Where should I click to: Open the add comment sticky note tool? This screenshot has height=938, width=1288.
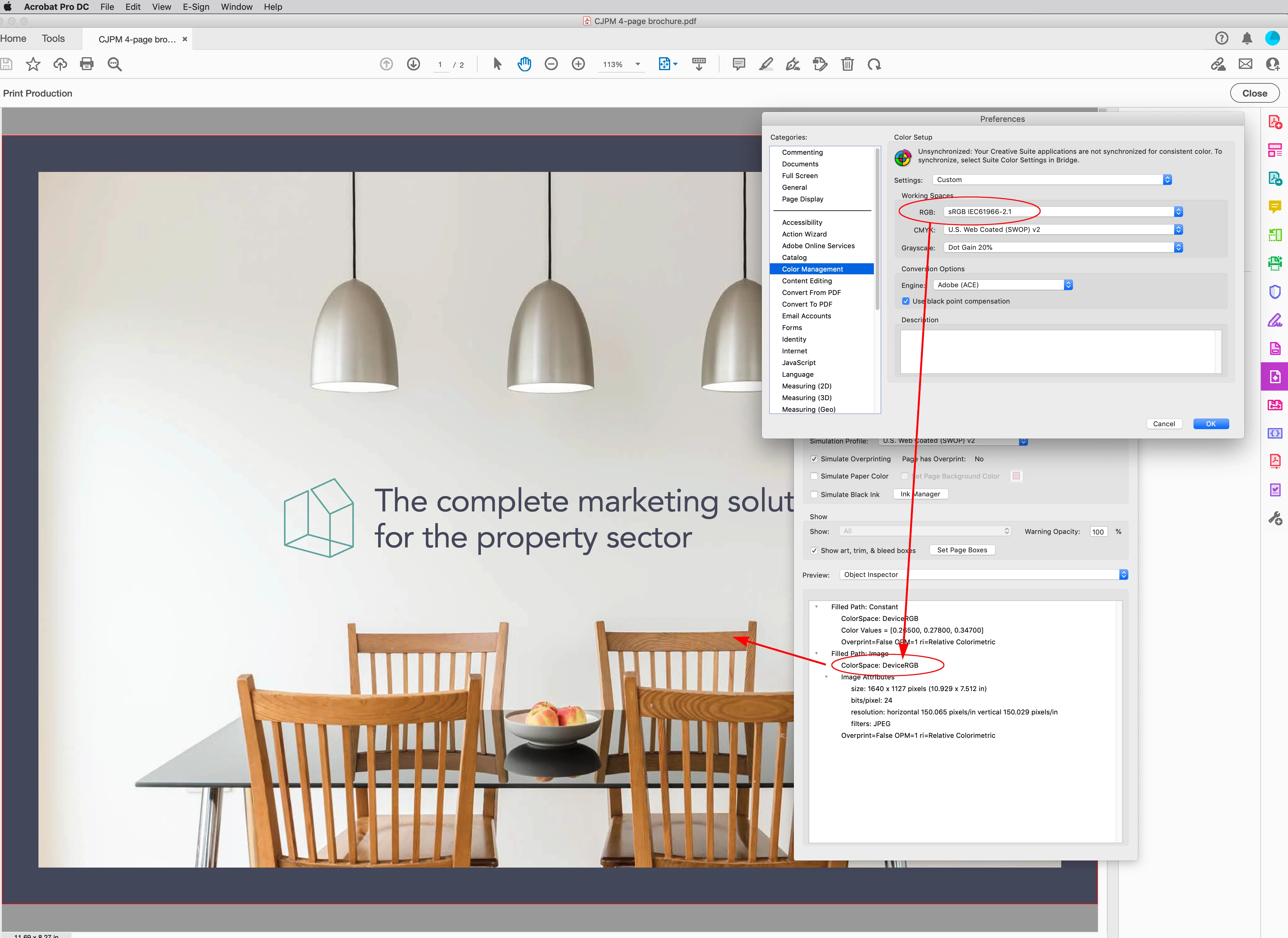tap(738, 64)
